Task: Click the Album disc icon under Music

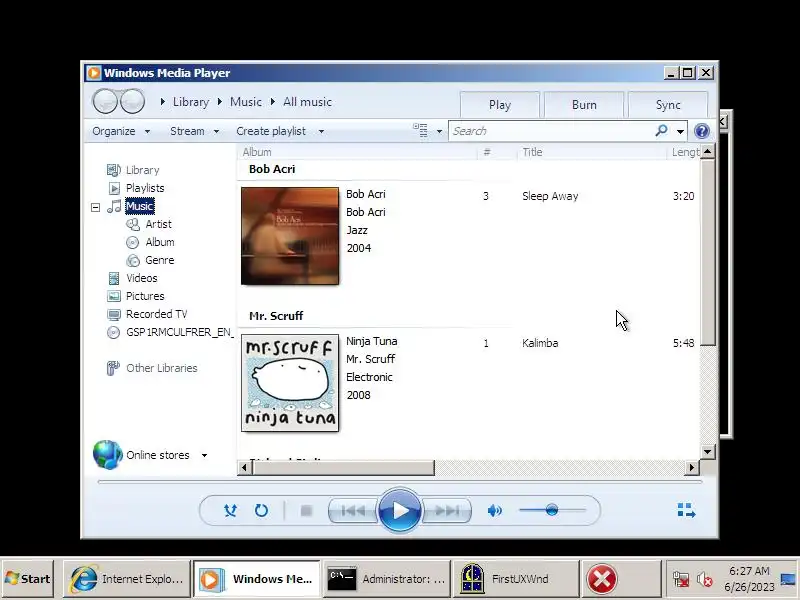Action: click(132, 242)
